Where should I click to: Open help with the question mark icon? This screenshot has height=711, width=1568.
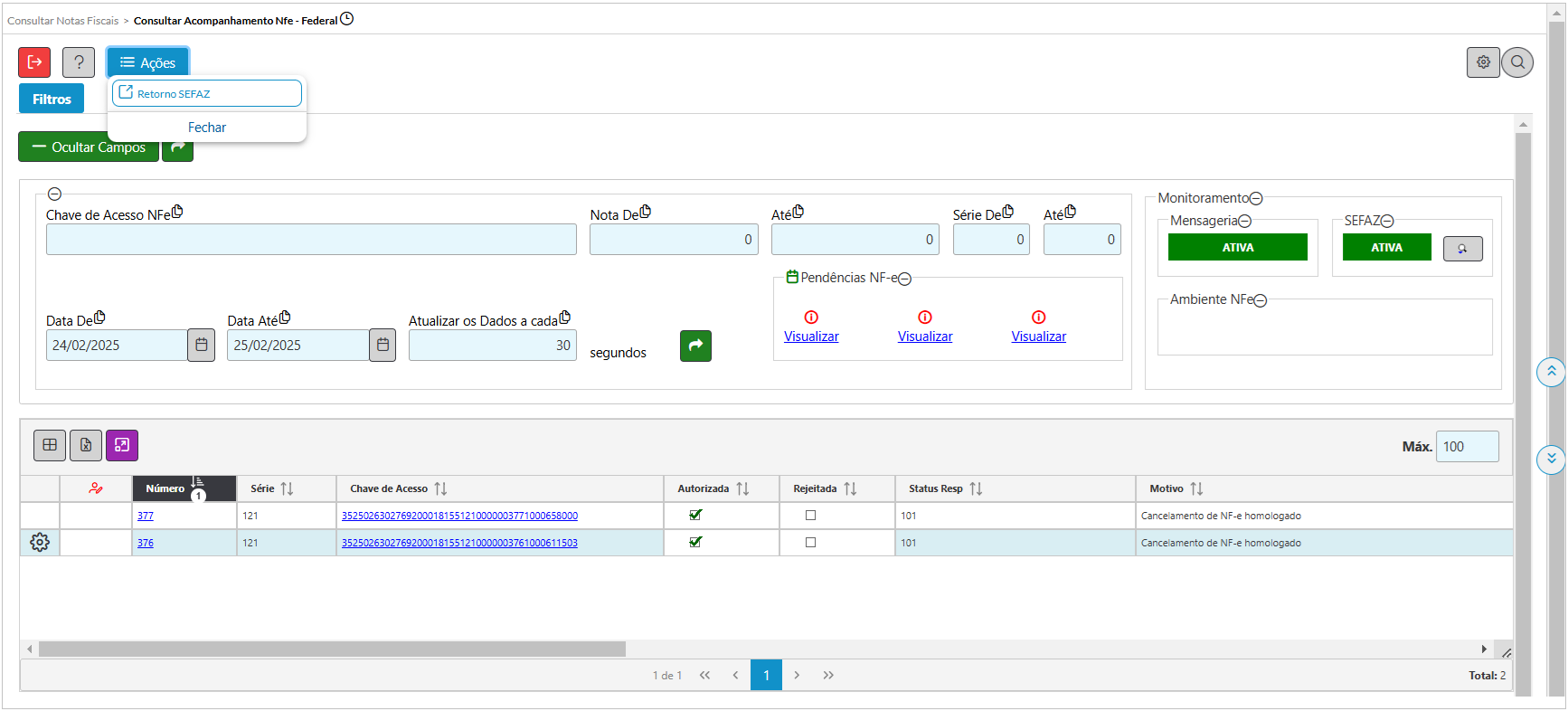pyautogui.click(x=79, y=62)
